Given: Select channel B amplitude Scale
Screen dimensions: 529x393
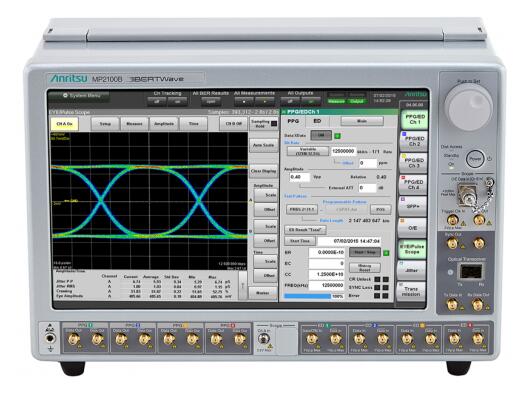Looking at the screenshot, I should [266, 226].
